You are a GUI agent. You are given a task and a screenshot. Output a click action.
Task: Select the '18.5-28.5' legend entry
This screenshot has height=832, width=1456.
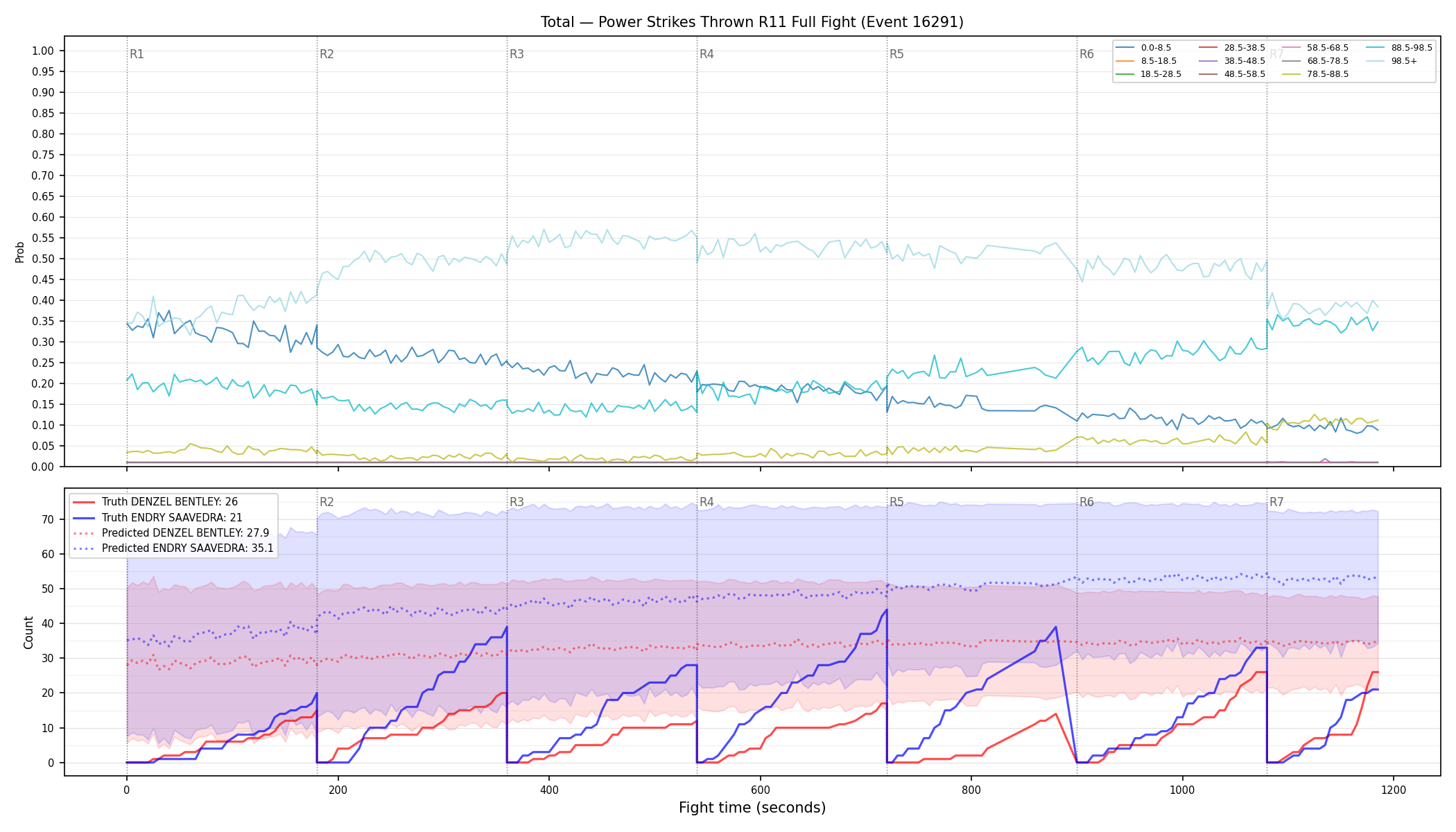click(x=1148, y=74)
